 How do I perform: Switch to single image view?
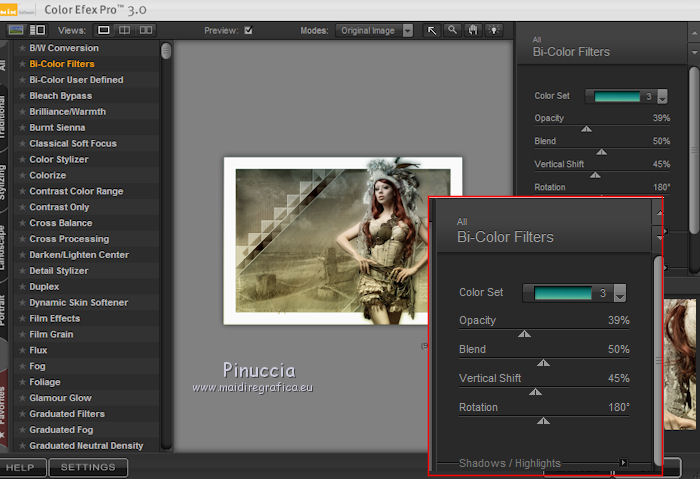click(105, 30)
